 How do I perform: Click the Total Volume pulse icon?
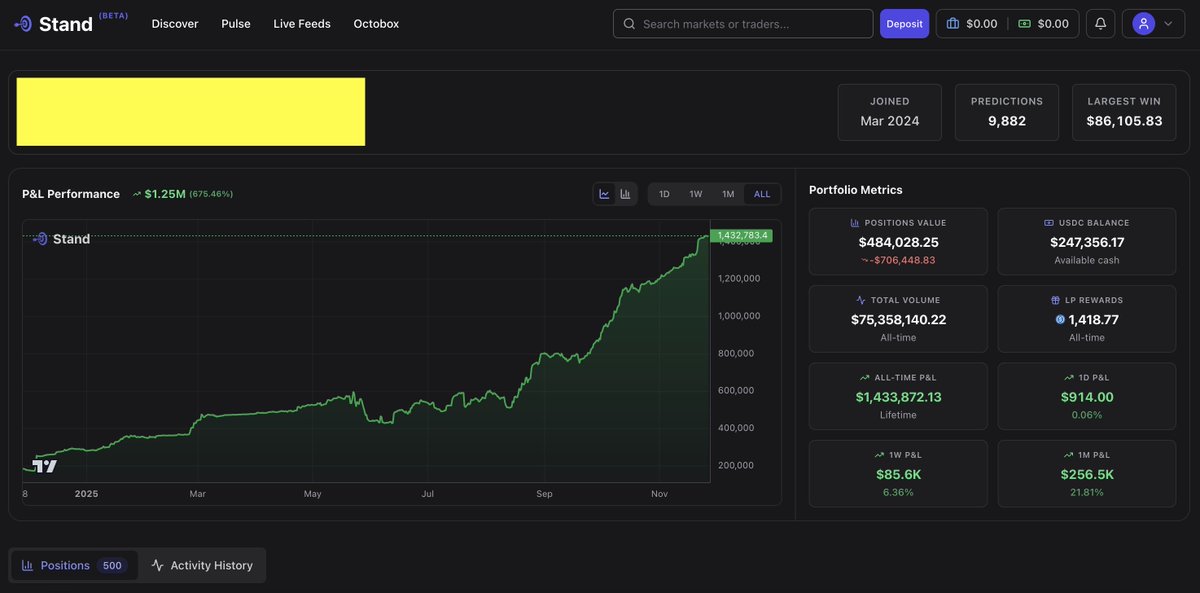[861, 300]
